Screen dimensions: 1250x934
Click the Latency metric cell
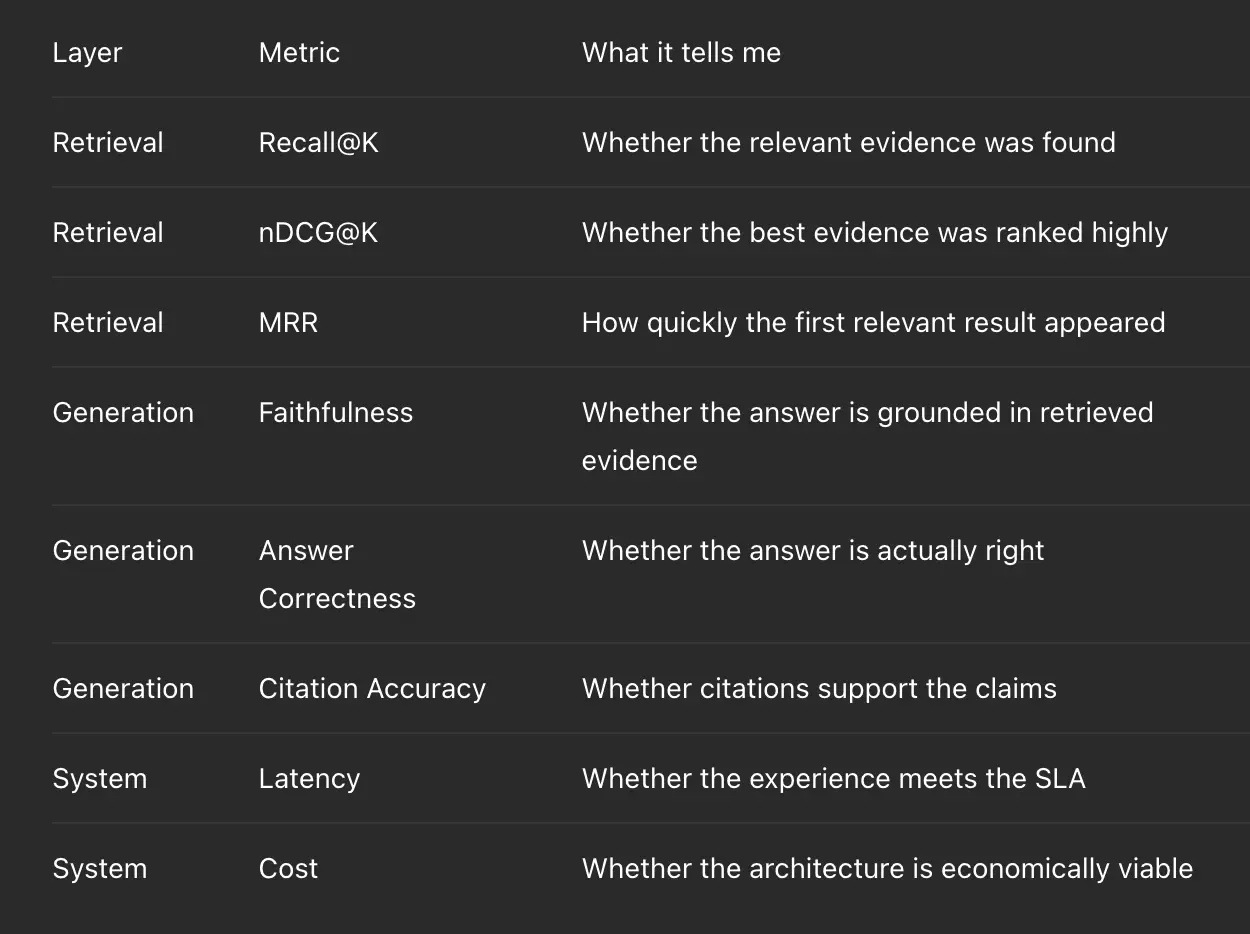309,779
